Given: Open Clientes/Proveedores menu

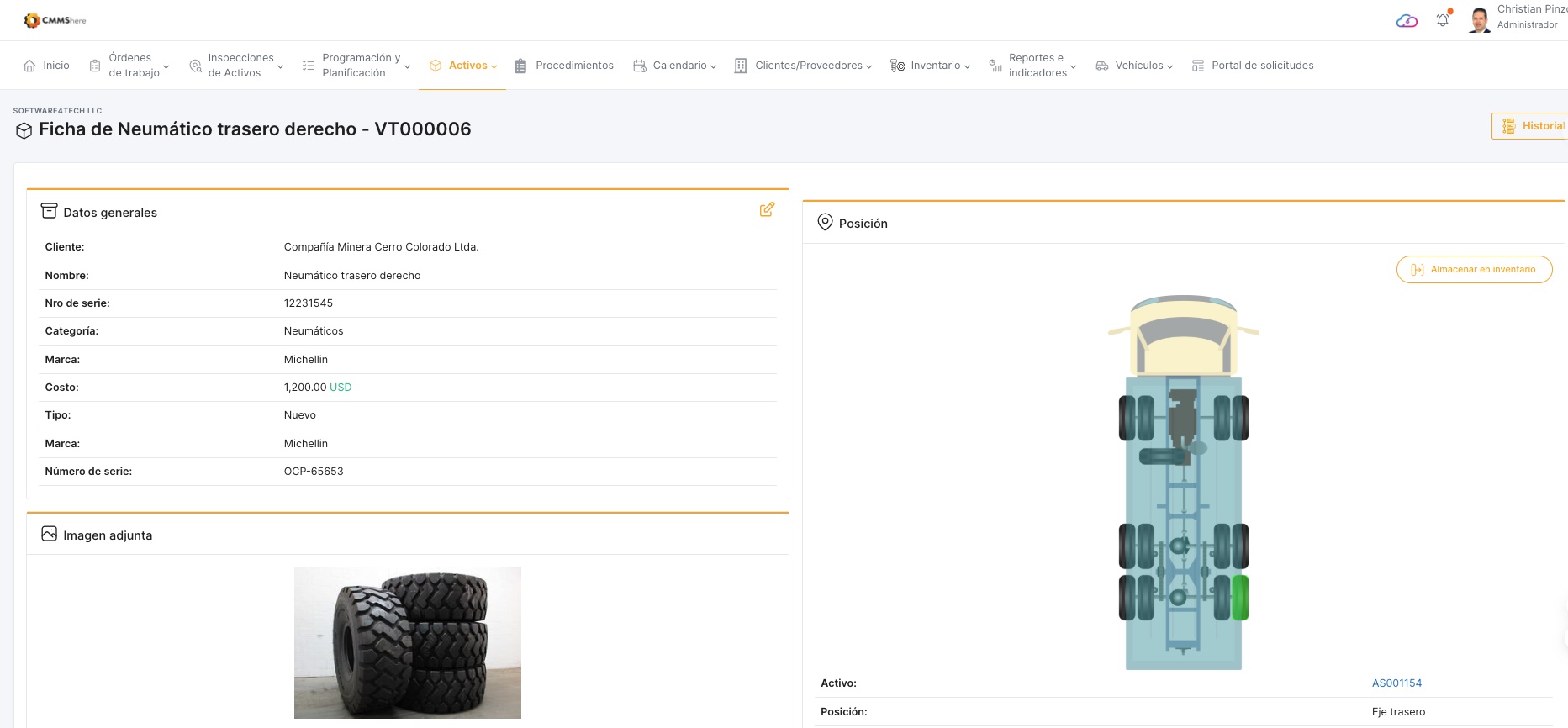Looking at the screenshot, I should (x=804, y=66).
